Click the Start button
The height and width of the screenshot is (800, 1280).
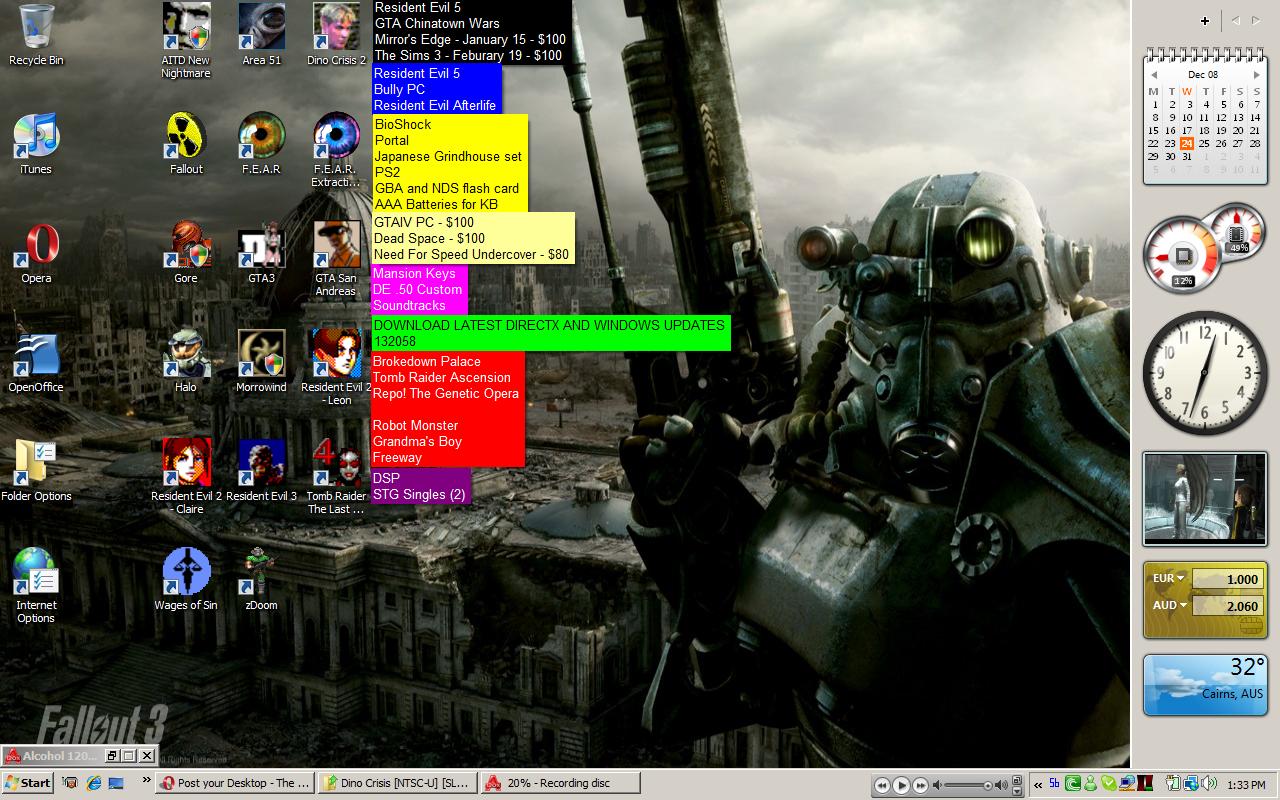click(28, 783)
